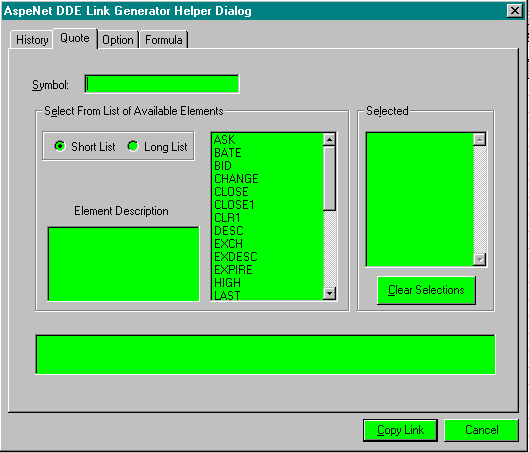Click the generated link output box
529x453 pixels.
pyautogui.click(x=266, y=355)
